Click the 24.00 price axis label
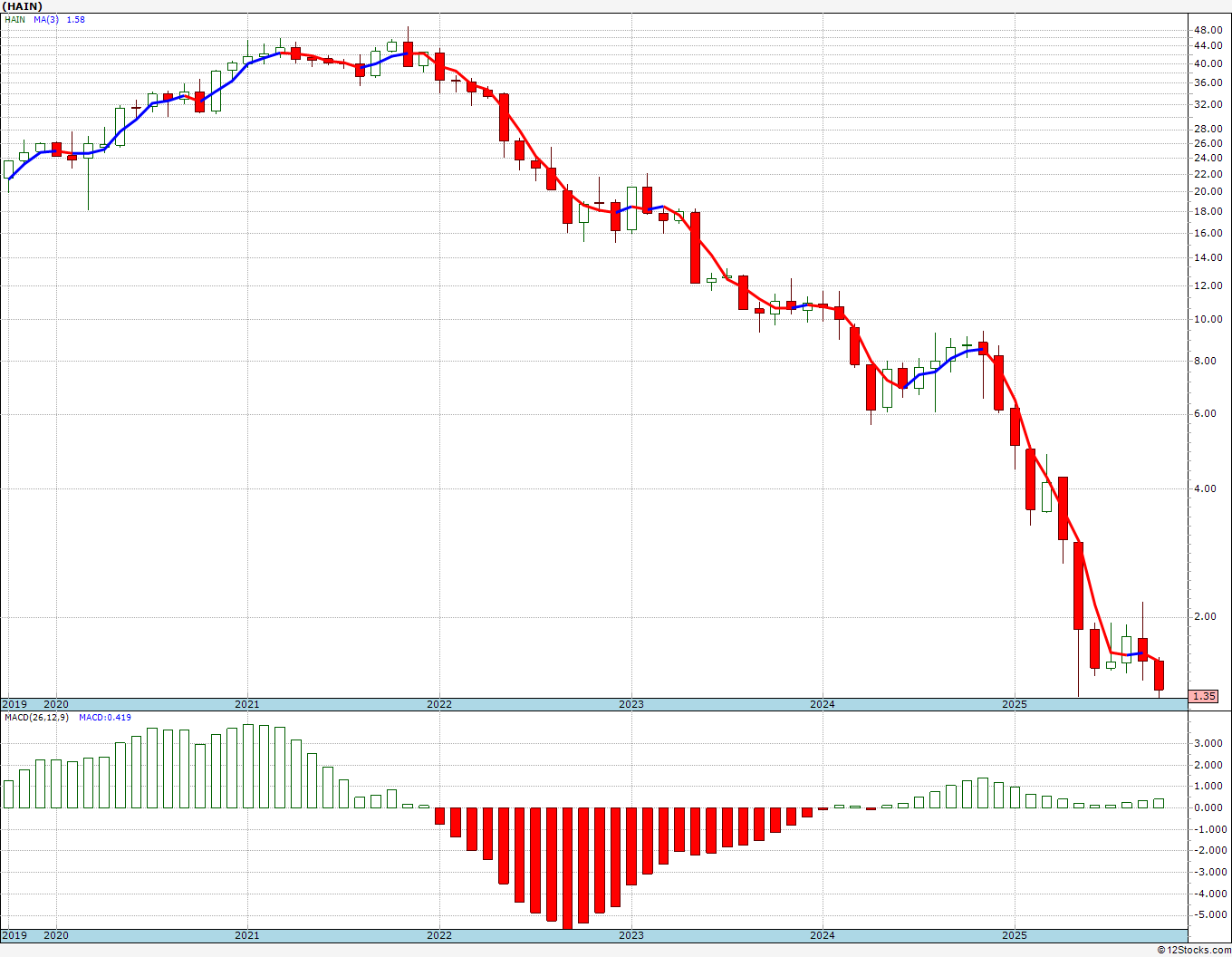This screenshot has width=1232, height=957. (x=1207, y=158)
